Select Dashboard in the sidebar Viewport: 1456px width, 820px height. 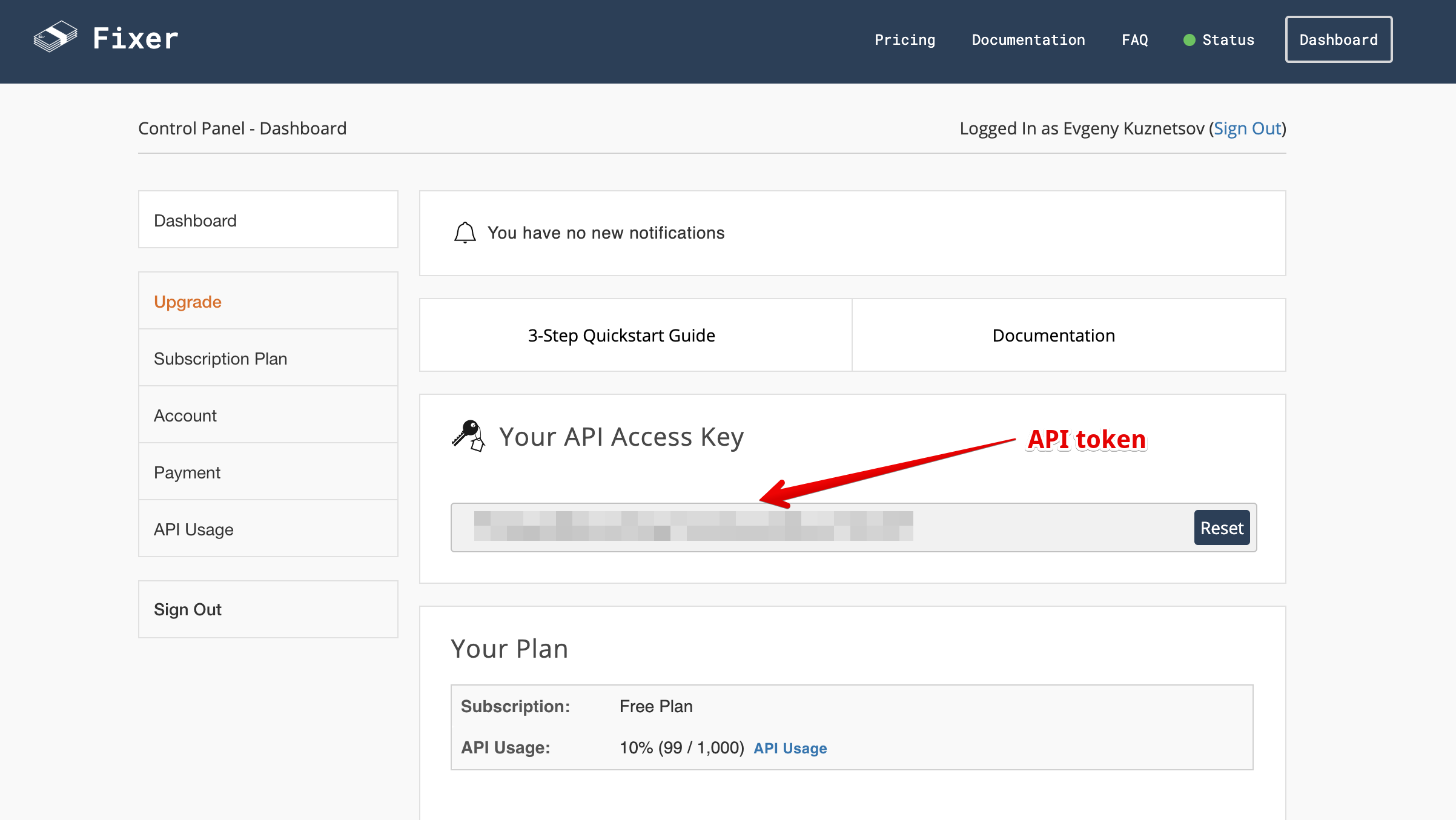pos(268,220)
